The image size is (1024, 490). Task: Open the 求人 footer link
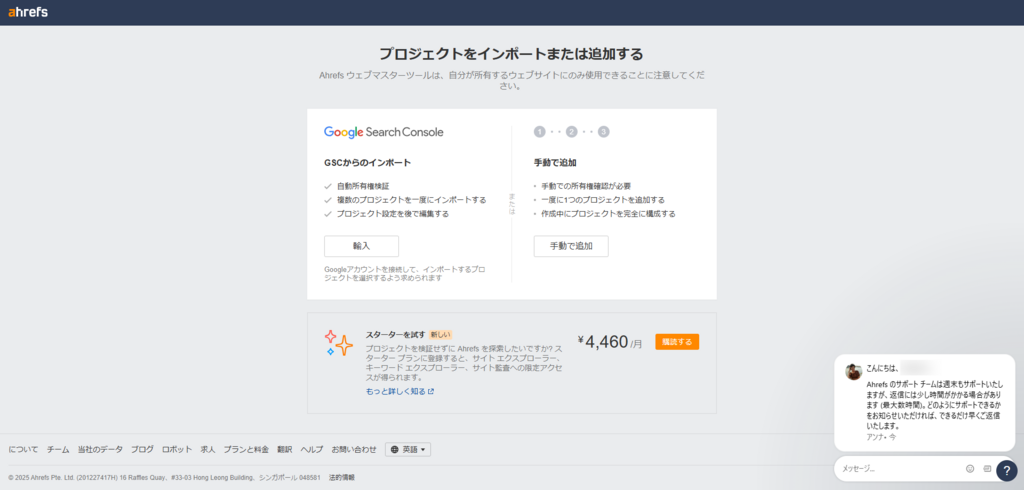(x=208, y=449)
